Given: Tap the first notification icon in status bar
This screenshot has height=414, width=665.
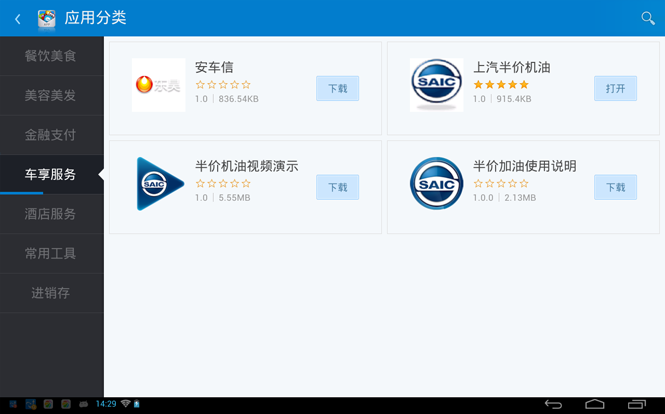Looking at the screenshot, I should click(13, 404).
